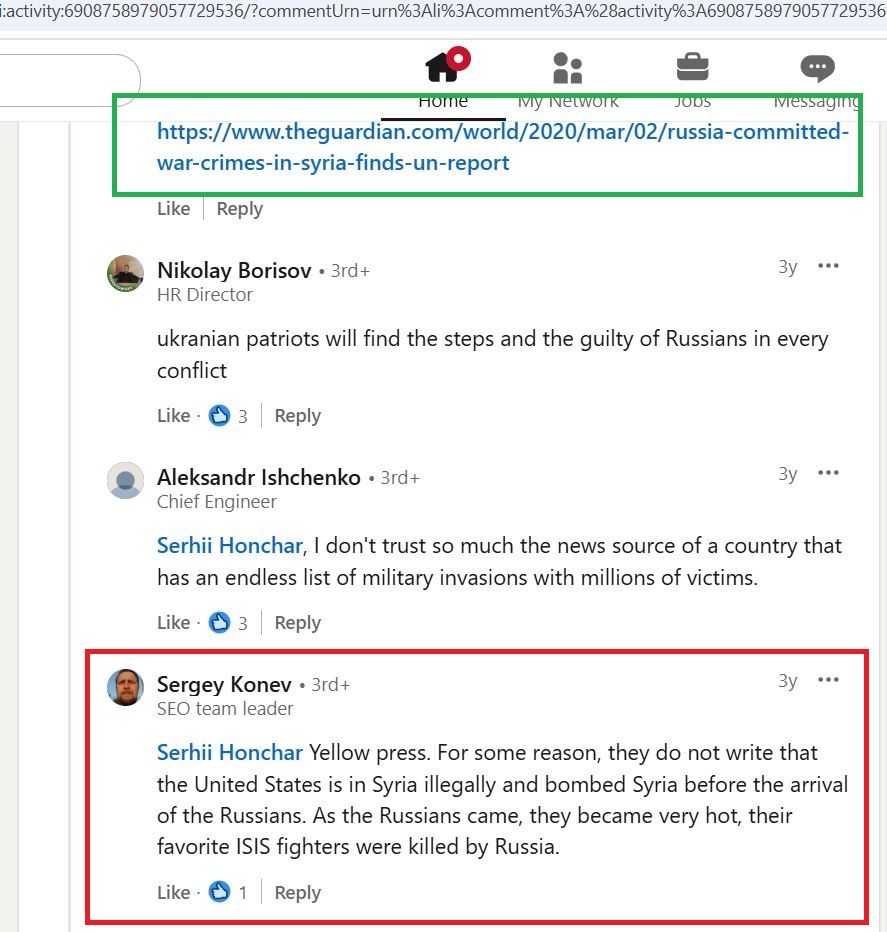Open three-dot menu on Aleksandr Ishchenko's comment
Viewport: 887px width, 932px height.
coord(828,473)
